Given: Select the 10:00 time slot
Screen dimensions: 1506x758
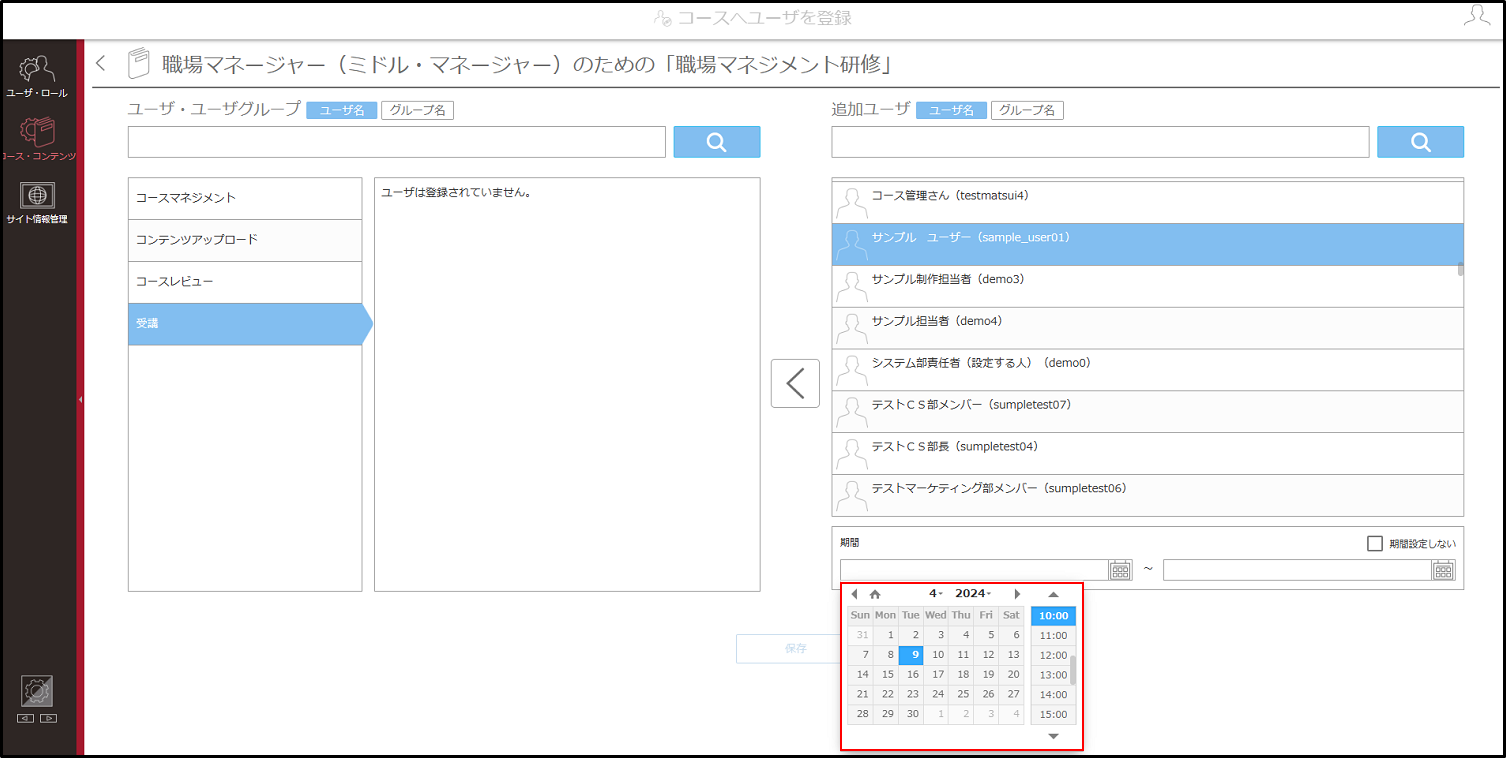Looking at the screenshot, I should point(1053,616).
